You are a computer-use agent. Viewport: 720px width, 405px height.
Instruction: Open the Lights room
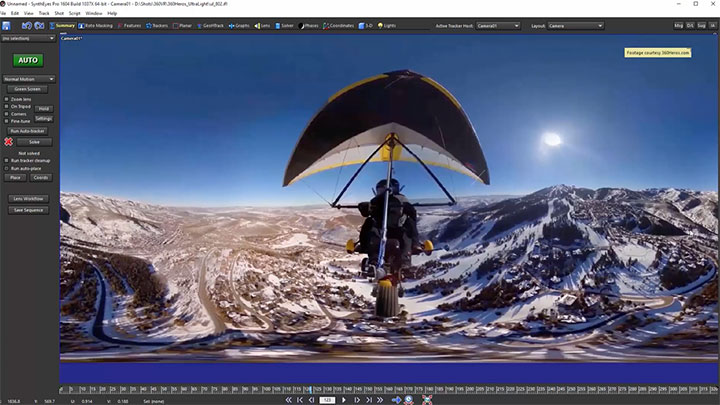(x=387, y=26)
